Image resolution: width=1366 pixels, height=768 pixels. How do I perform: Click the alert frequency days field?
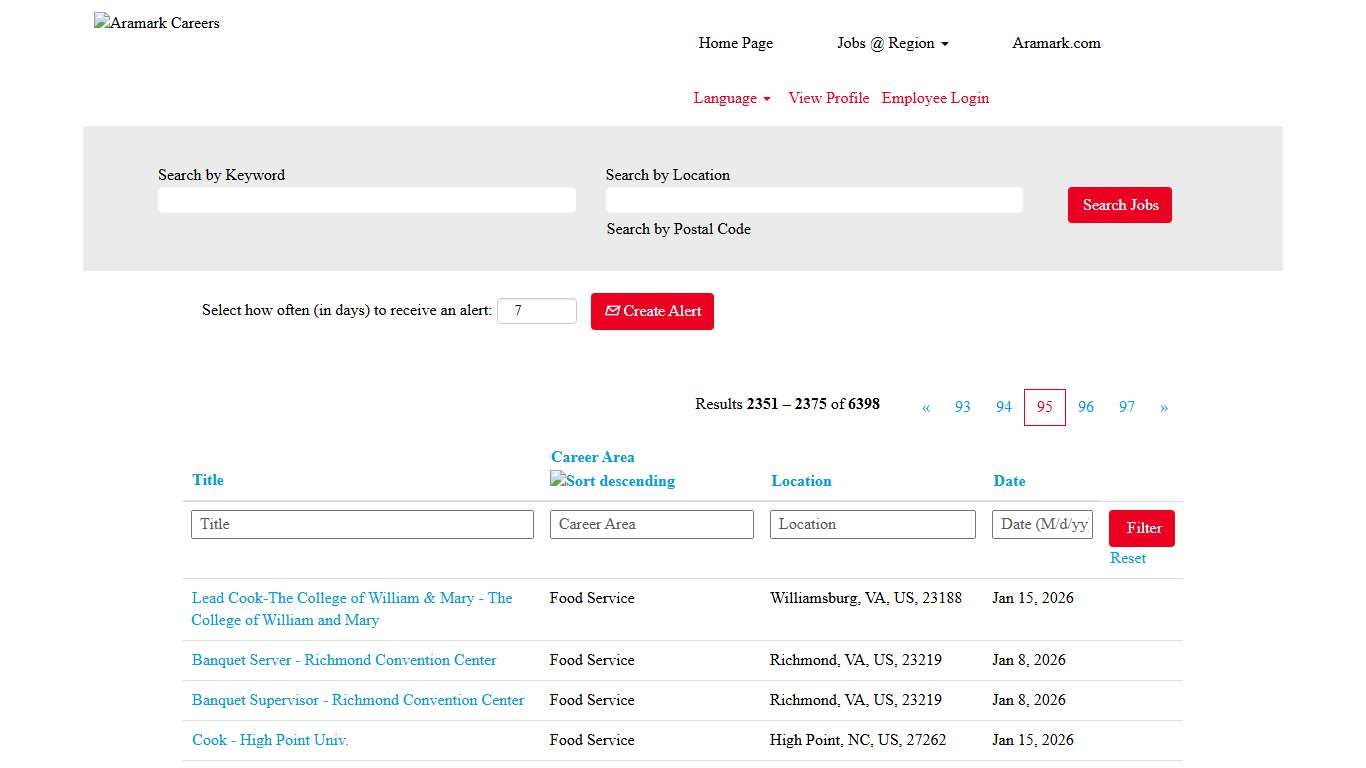tap(537, 311)
